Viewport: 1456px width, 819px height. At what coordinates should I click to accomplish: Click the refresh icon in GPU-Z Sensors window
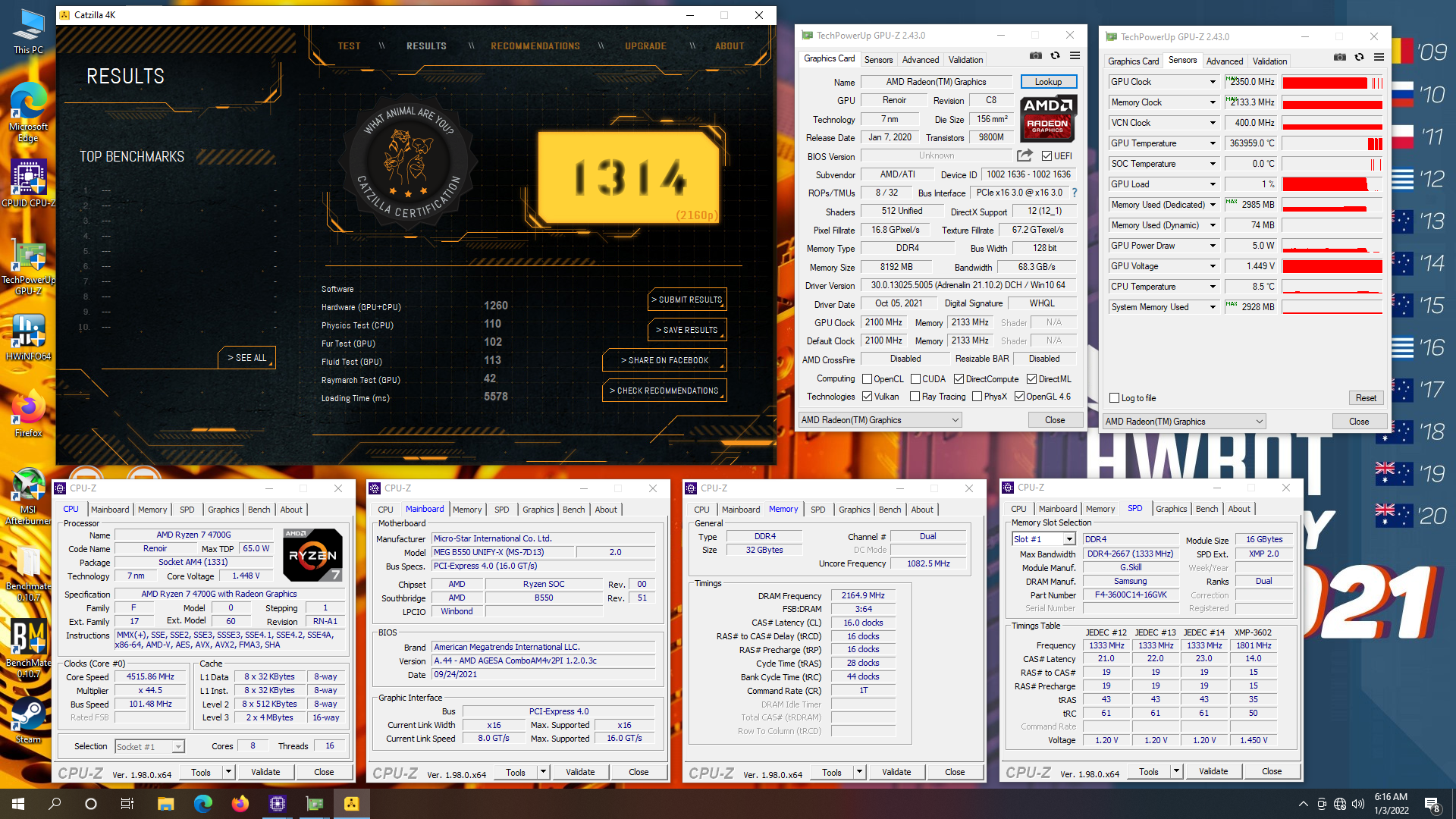click(x=1359, y=57)
